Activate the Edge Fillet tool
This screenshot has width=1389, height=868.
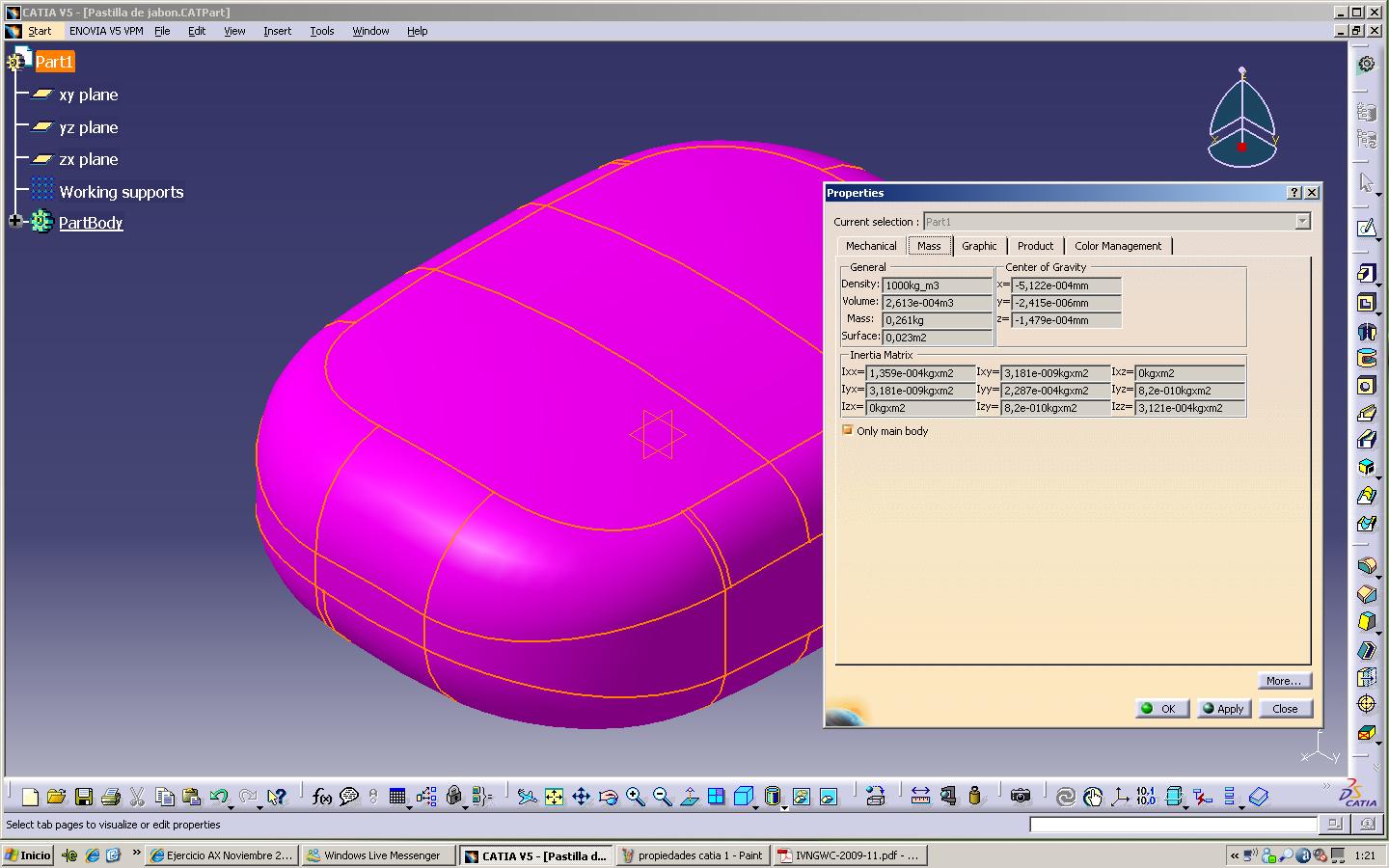point(1366,565)
